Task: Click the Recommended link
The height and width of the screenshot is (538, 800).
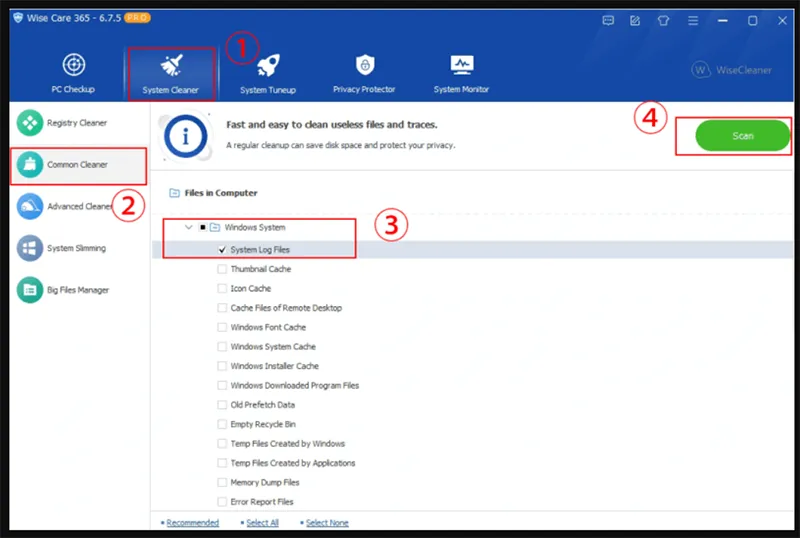Action: click(x=192, y=523)
